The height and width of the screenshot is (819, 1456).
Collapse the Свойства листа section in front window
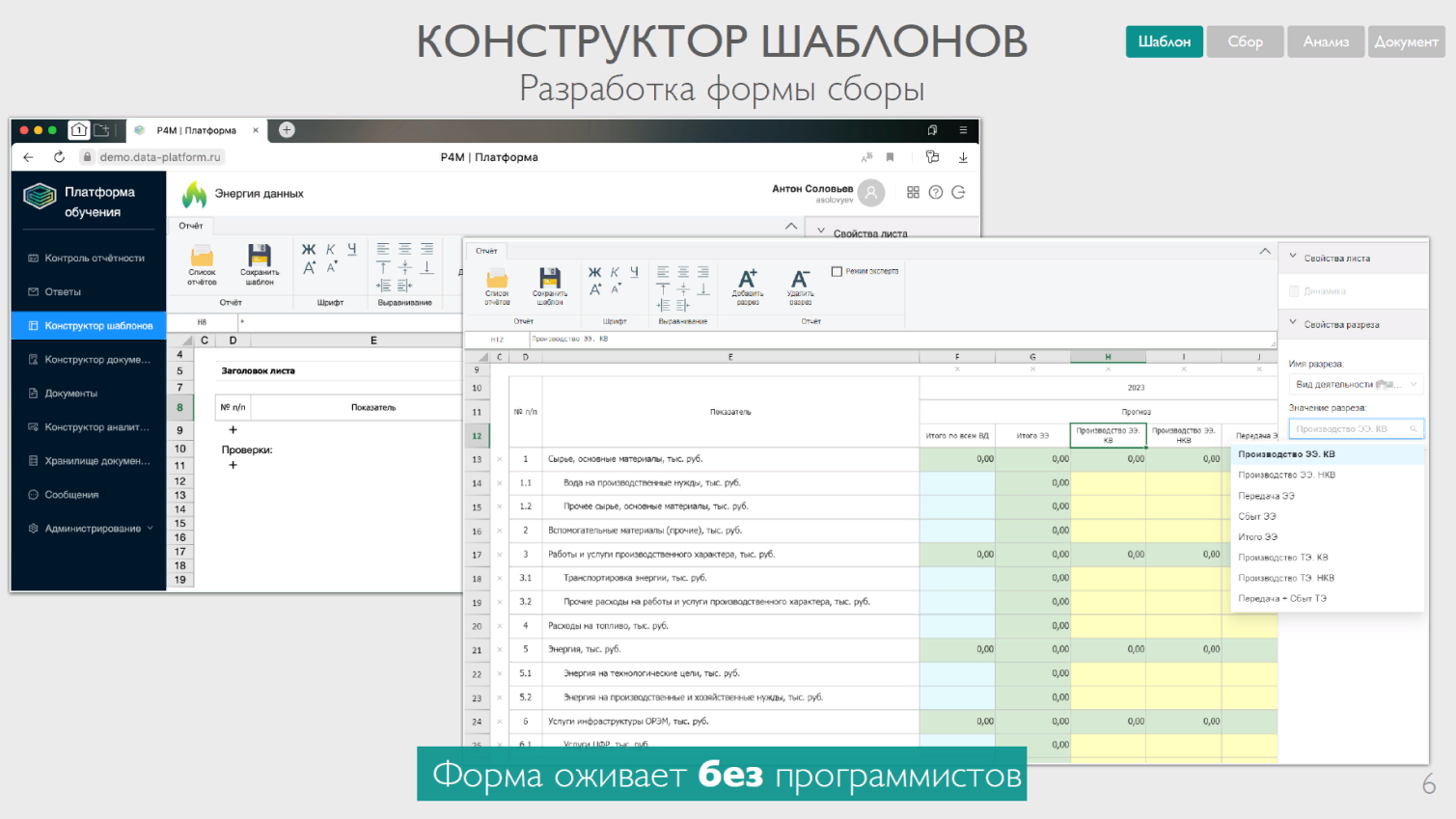point(1293,257)
